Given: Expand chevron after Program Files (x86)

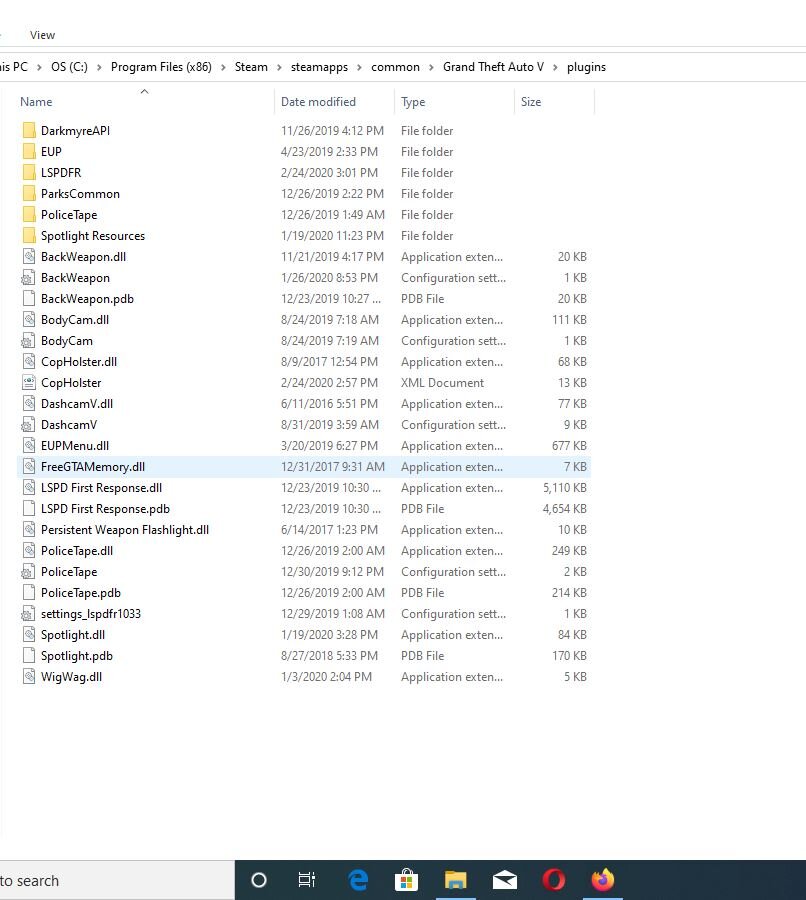Looking at the screenshot, I should (x=223, y=68).
